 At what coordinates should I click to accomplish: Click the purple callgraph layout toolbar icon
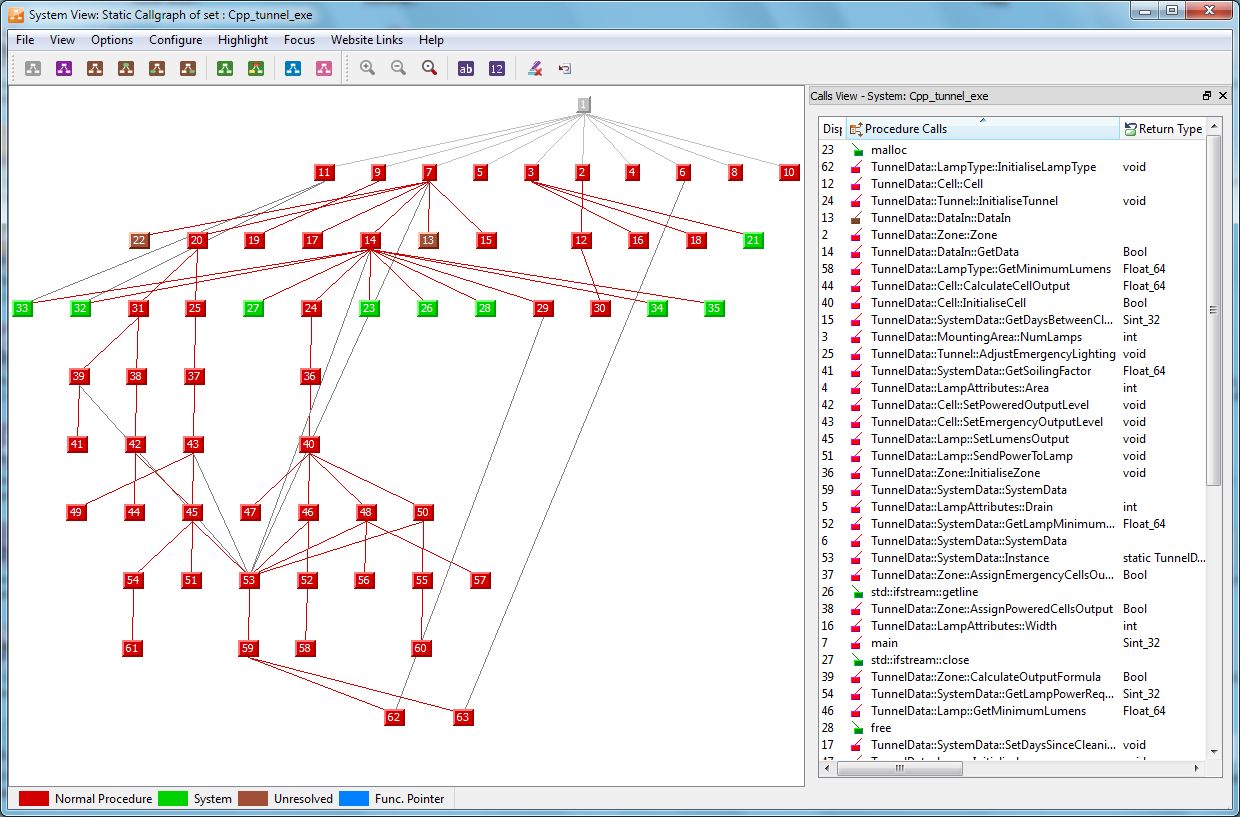tap(64, 69)
